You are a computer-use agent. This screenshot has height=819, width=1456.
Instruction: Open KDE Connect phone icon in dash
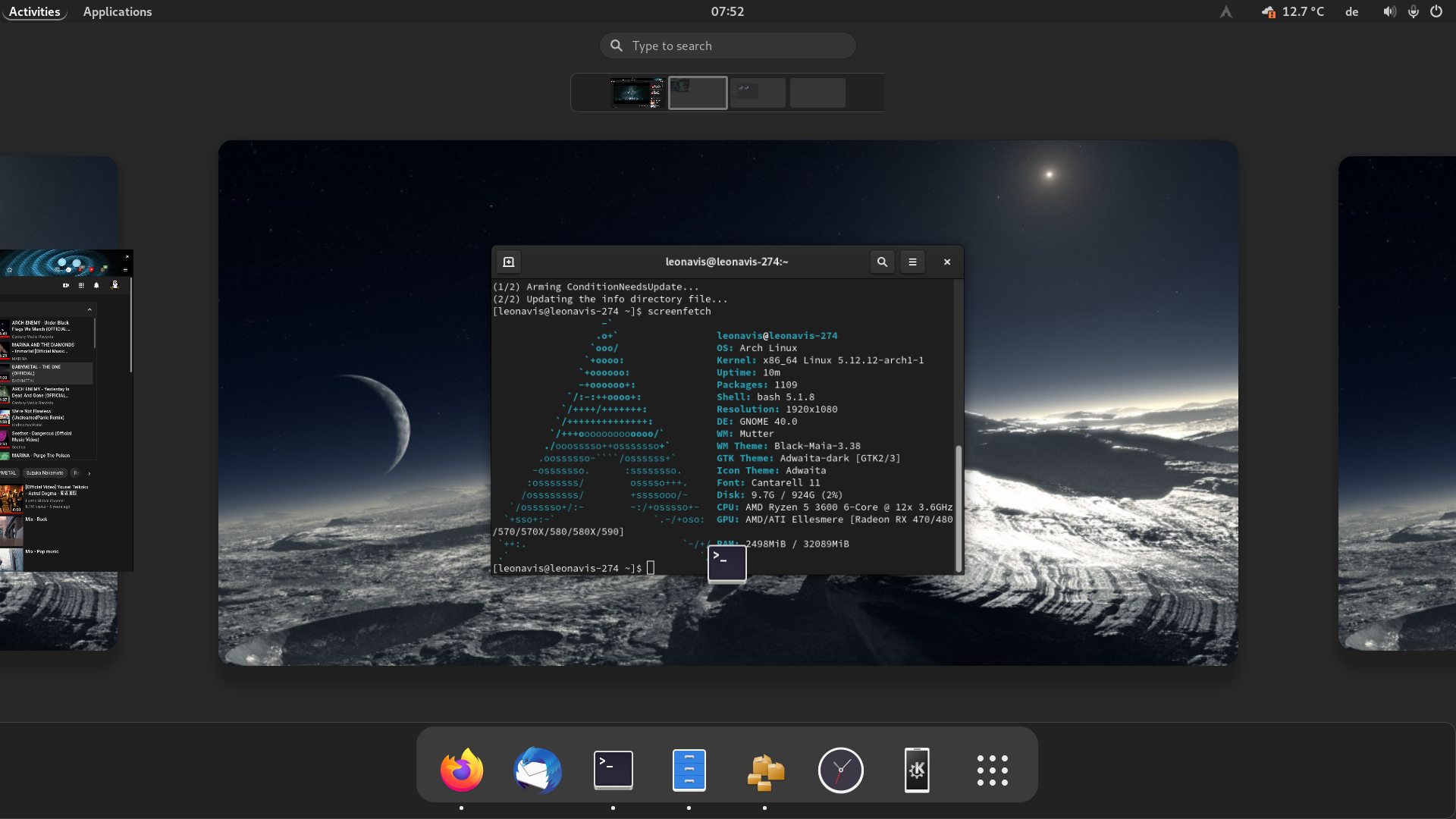[917, 770]
